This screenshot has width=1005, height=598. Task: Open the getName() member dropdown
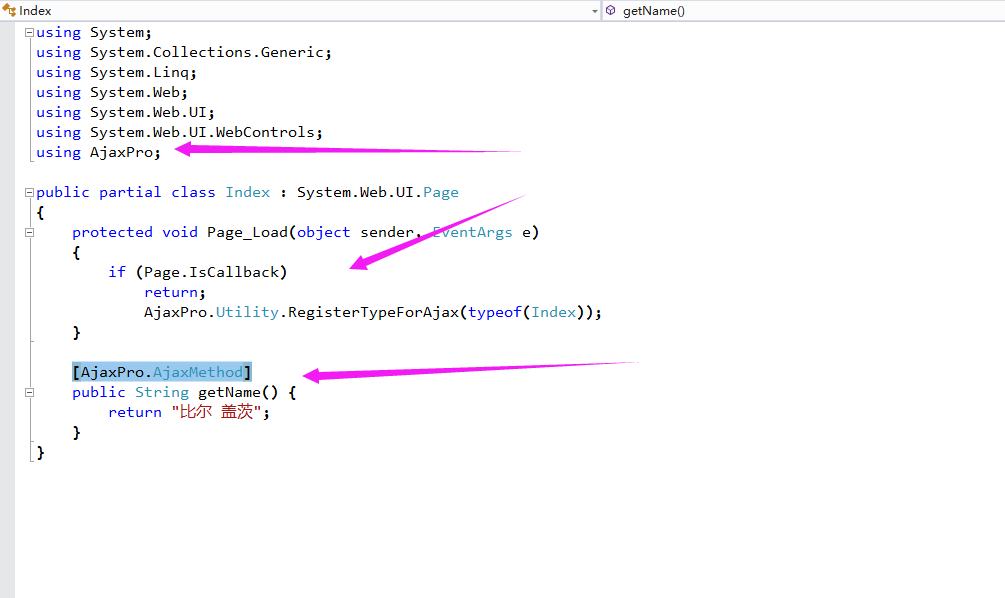[x=804, y=10]
